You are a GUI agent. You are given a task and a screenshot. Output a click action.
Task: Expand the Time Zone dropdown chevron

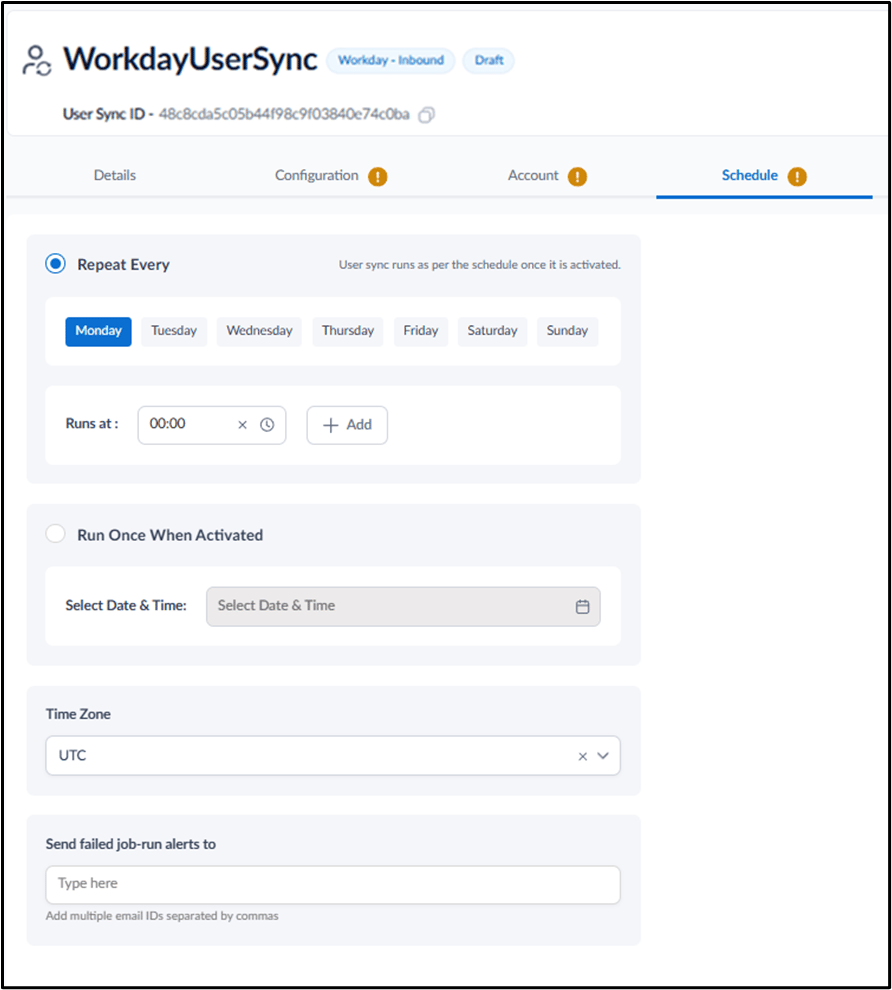pyautogui.click(x=603, y=756)
